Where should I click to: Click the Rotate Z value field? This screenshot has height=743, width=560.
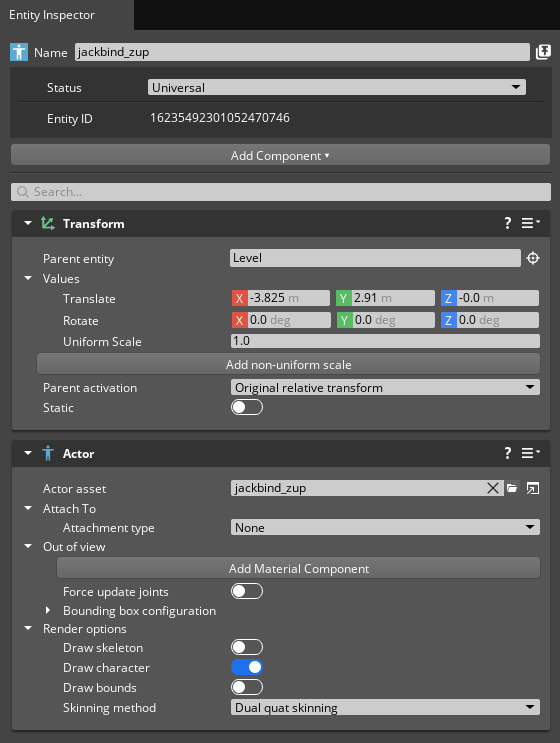pyautogui.click(x=497, y=320)
